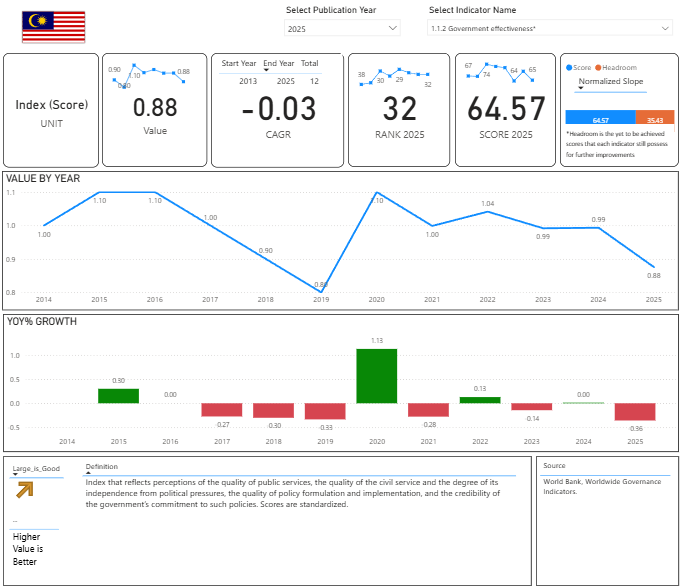Click the Malaysia flag image
Image resolution: width=682 pixels, height=588 pixels.
[x=53, y=27]
